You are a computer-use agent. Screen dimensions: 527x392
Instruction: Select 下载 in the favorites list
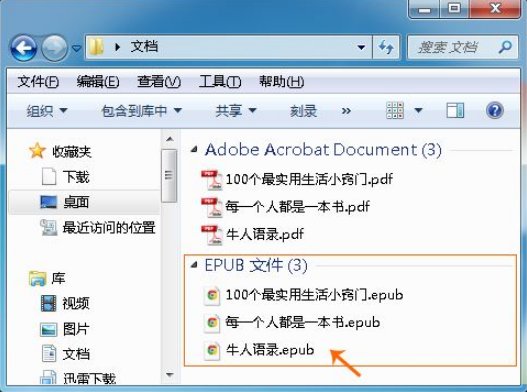tap(76, 177)
